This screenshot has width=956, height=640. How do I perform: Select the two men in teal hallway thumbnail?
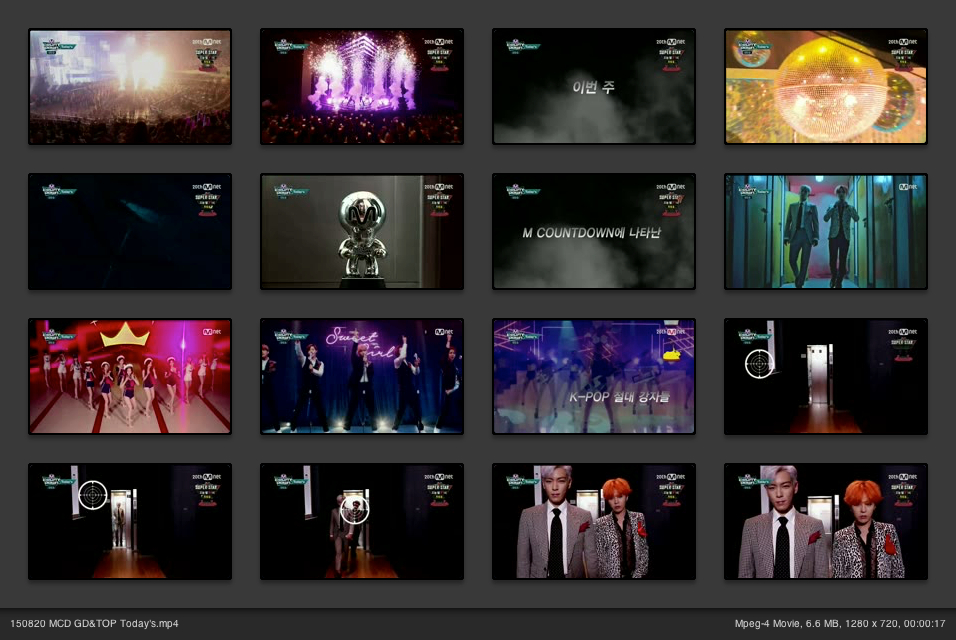tap(826, 232)
